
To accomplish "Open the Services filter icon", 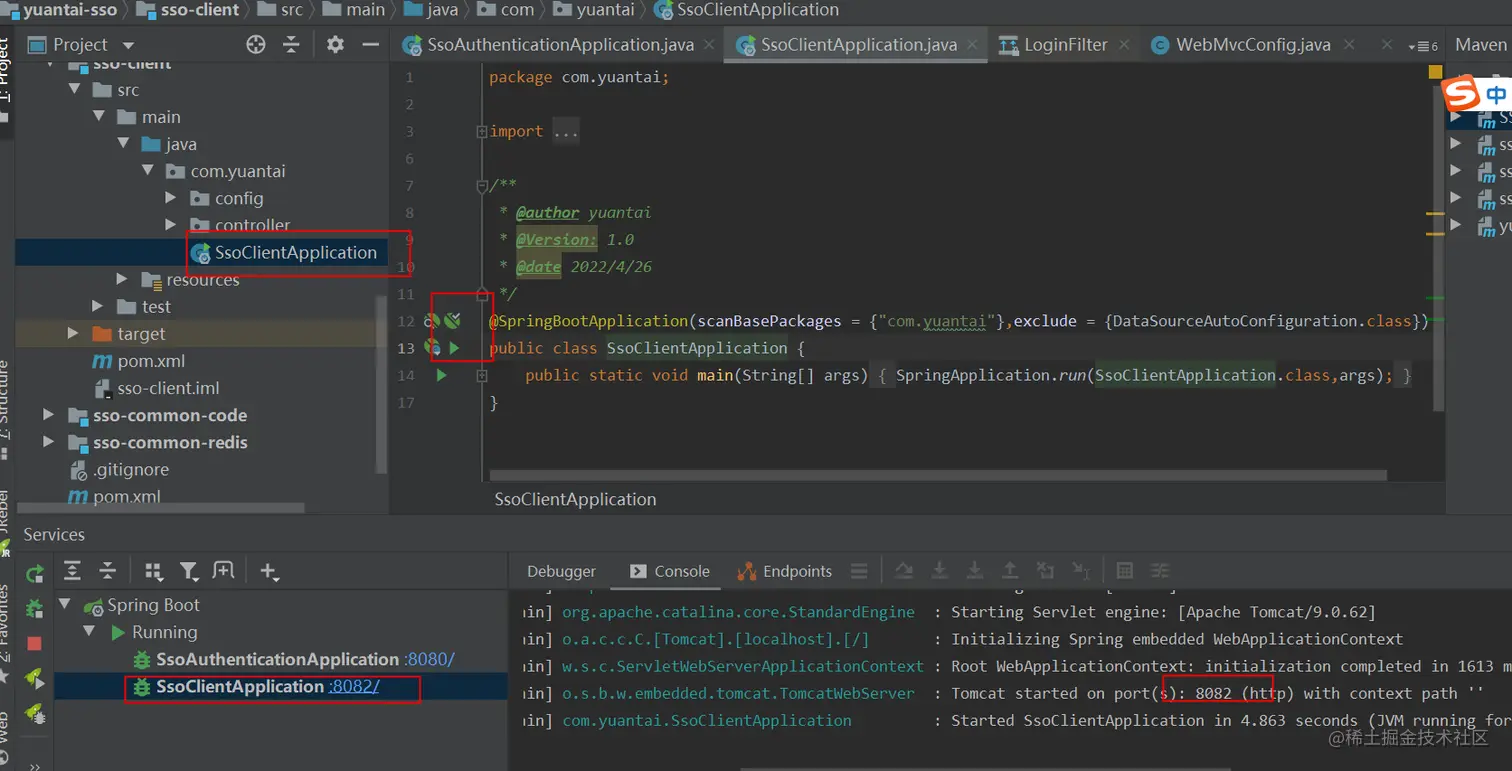I will (189, 571).
